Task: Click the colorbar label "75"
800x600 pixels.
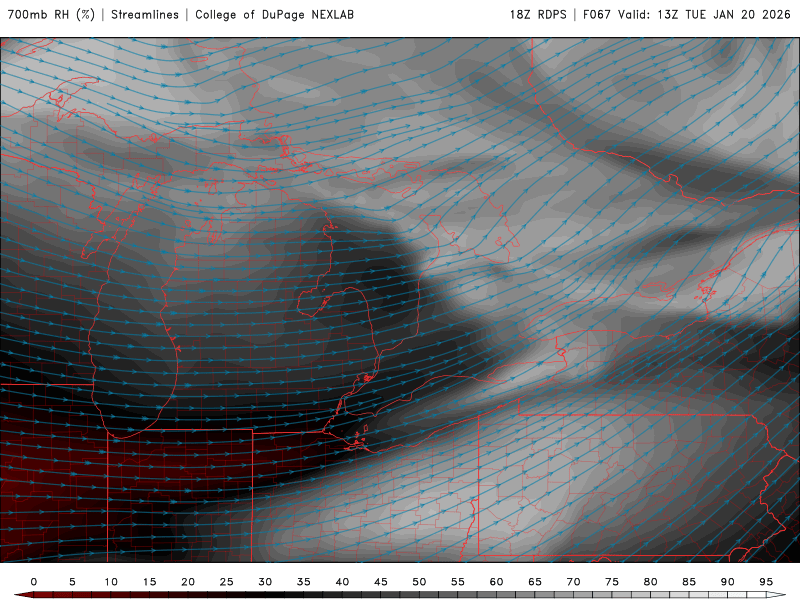Action: point(612,582)
